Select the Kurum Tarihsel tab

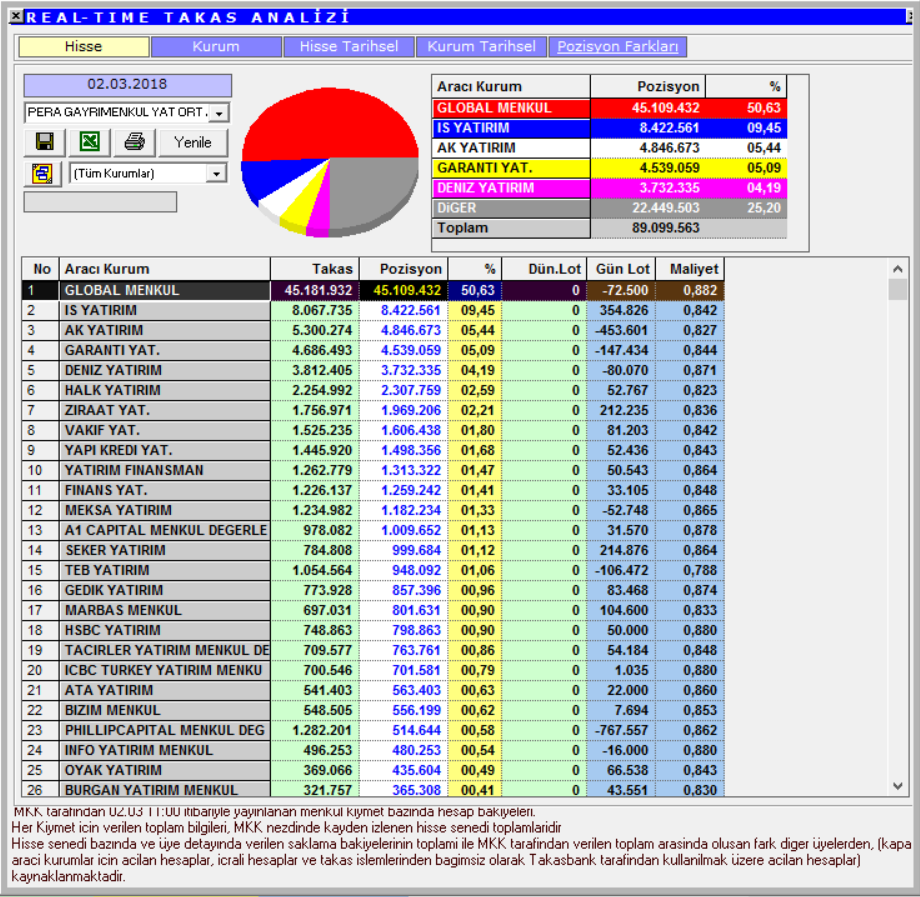click(481, 46)
